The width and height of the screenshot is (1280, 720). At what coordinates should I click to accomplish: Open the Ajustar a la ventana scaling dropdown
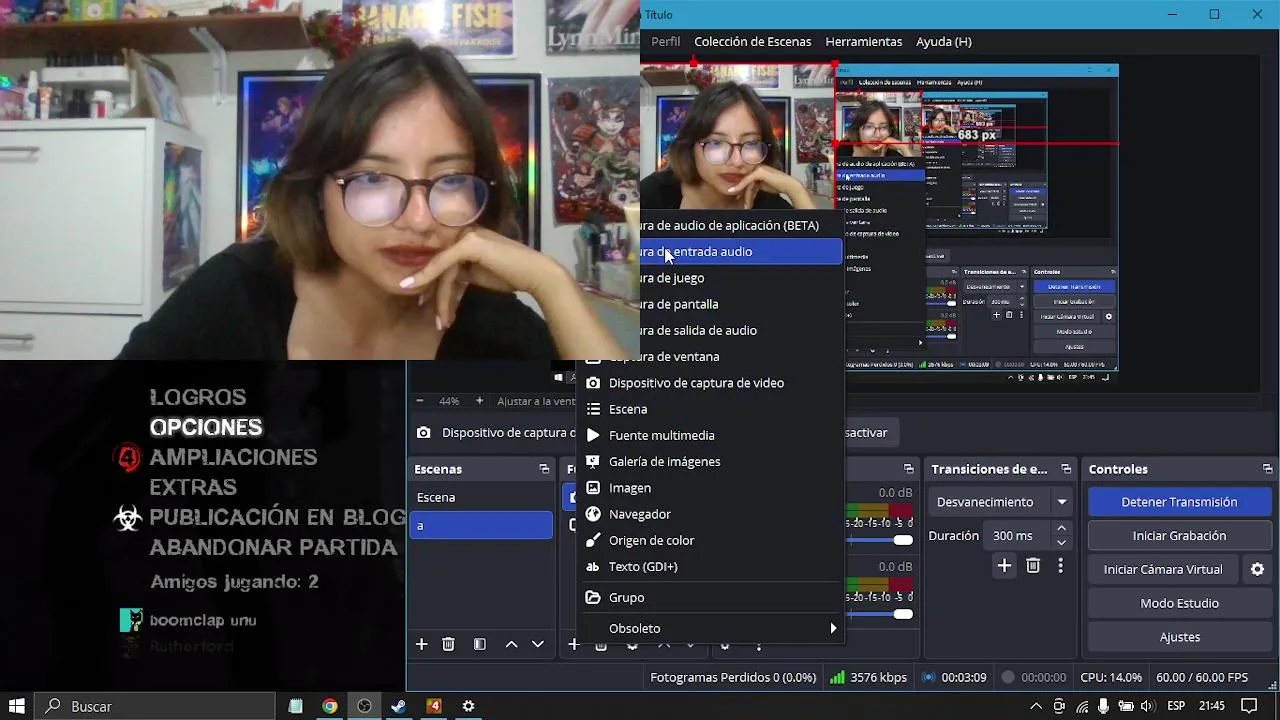538,401
